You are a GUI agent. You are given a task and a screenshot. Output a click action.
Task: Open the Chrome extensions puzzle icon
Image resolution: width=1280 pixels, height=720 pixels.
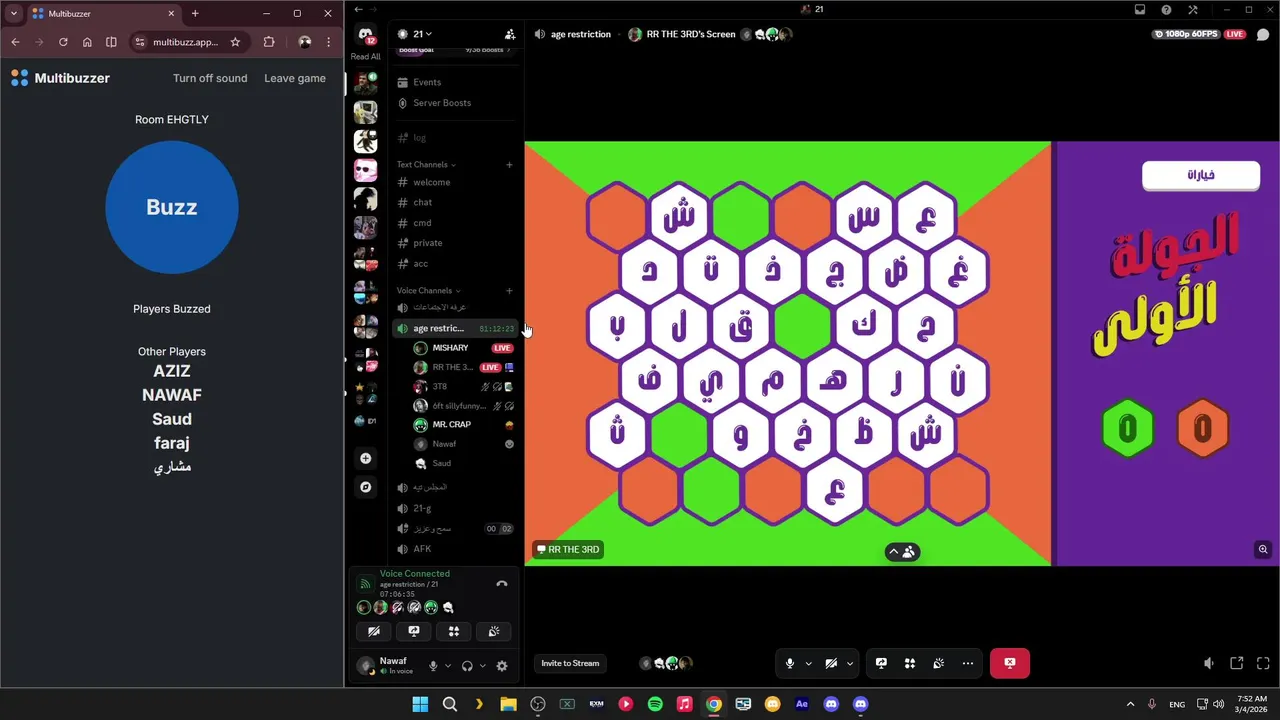click(269, 42)
